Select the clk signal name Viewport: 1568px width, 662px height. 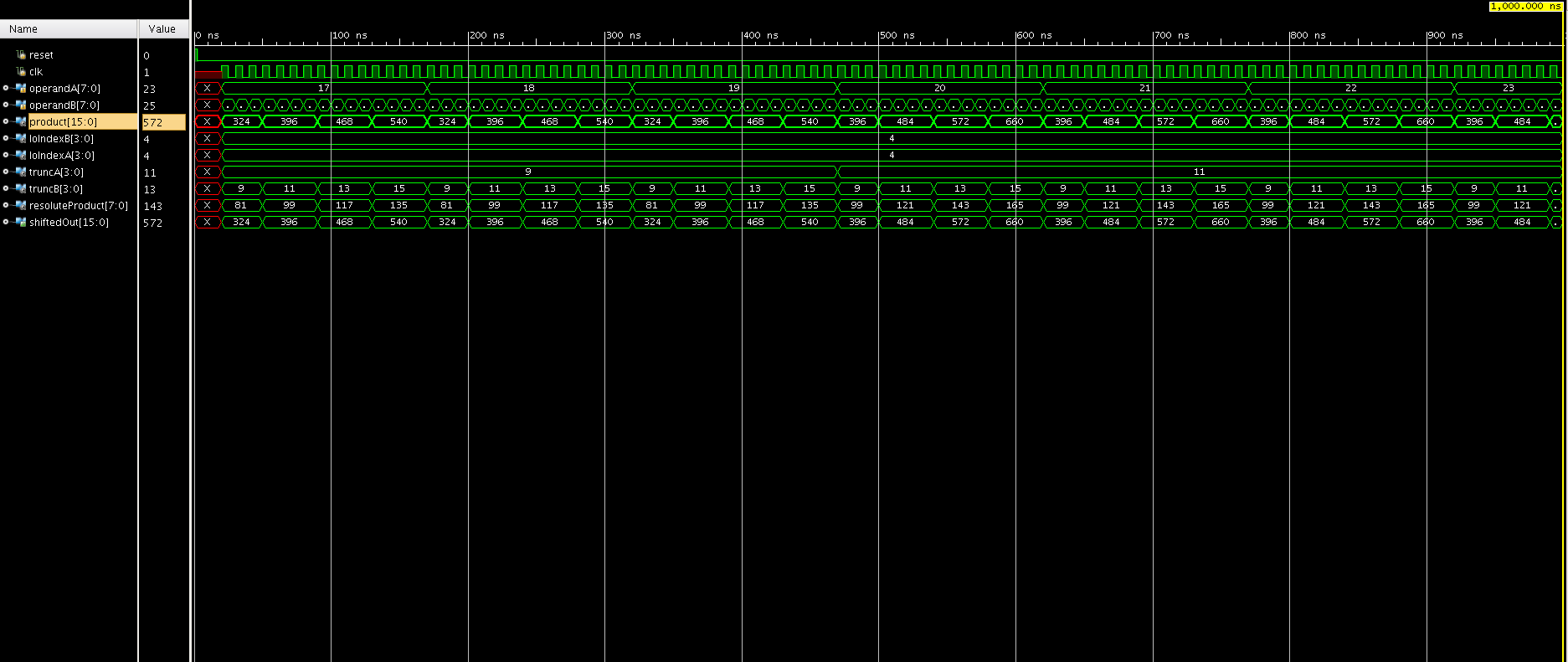(x=36, y=72)
